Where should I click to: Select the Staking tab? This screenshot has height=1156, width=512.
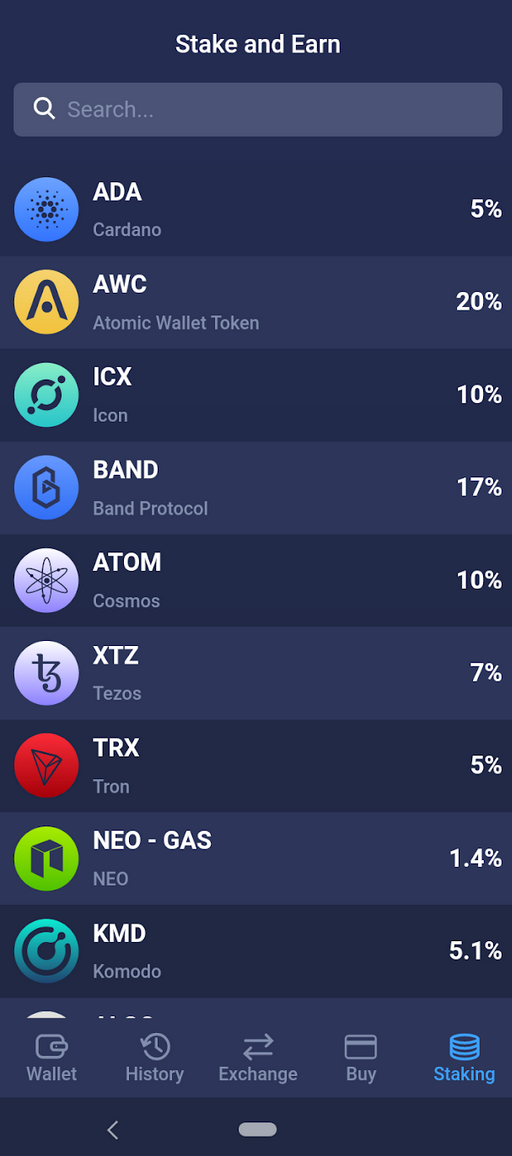464,1057
